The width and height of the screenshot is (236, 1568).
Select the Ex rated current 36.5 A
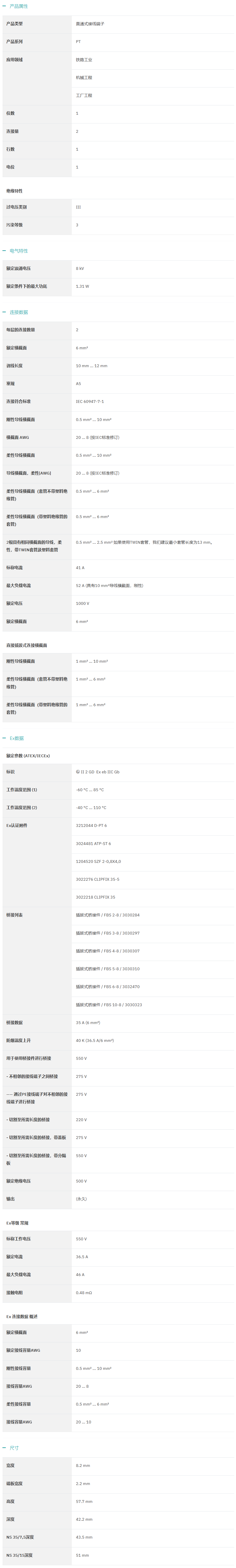click(x=82, y=1257)
